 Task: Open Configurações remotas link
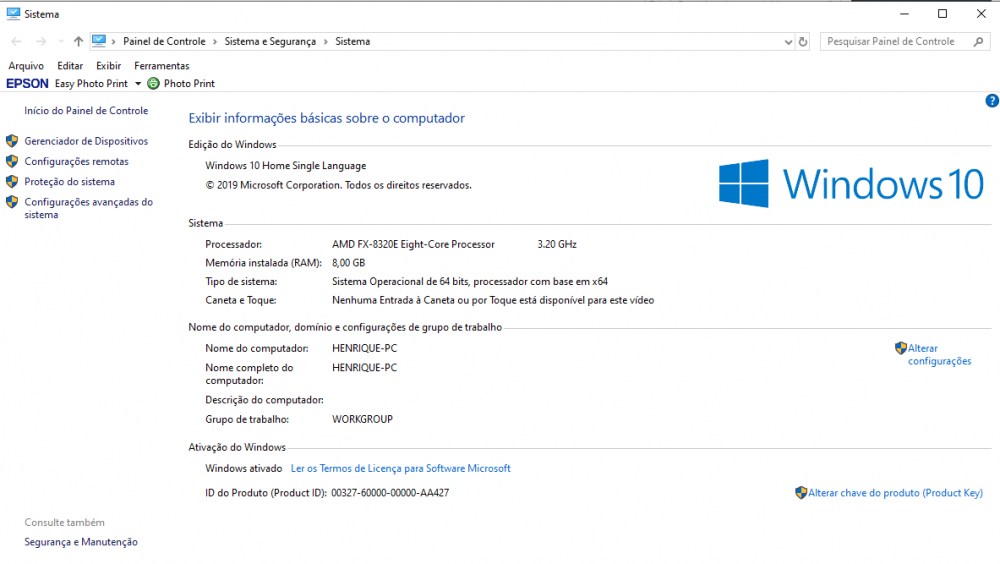[x=76, y=161]
